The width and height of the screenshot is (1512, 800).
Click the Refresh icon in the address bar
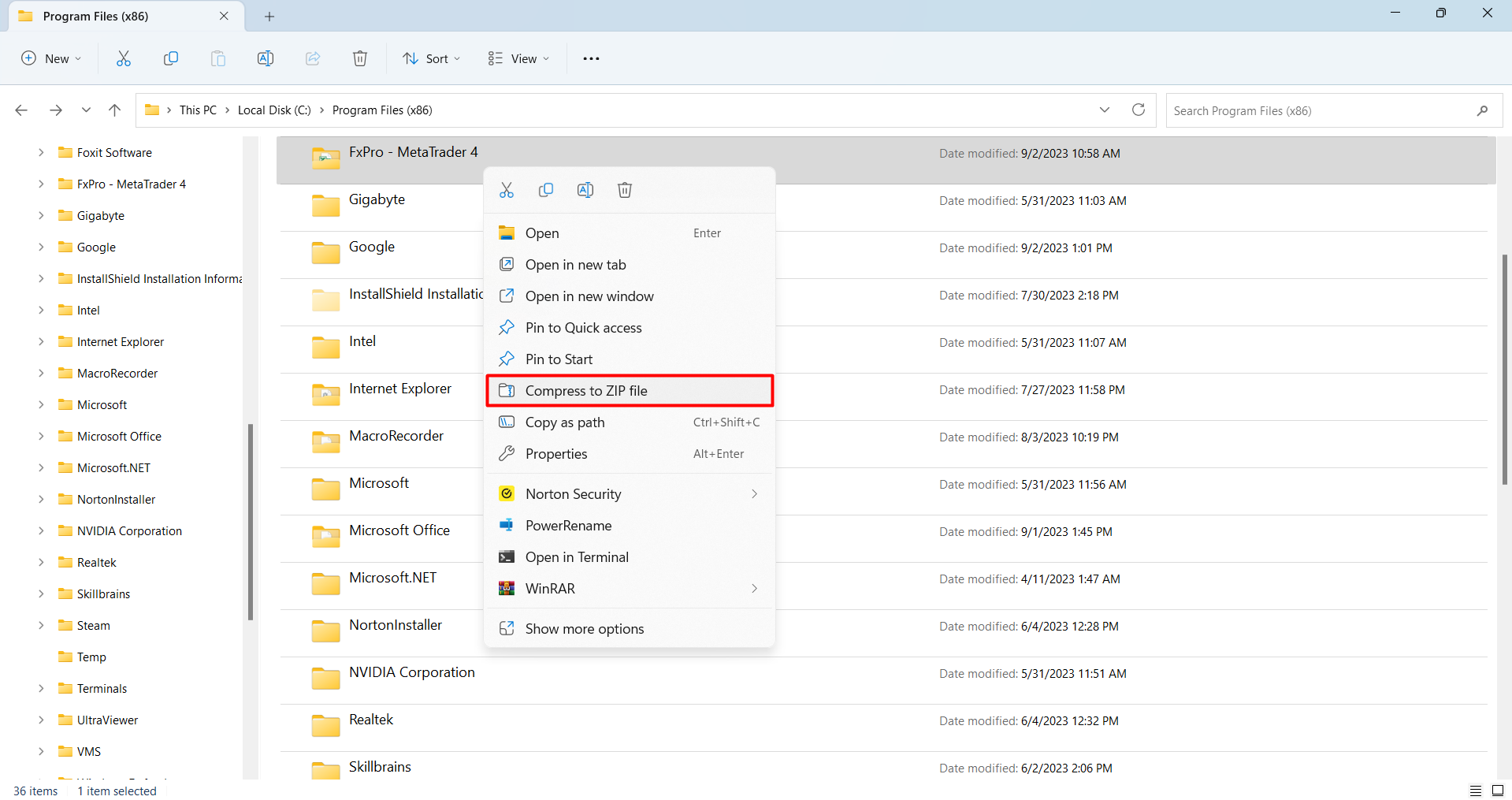coord(1138,110)
